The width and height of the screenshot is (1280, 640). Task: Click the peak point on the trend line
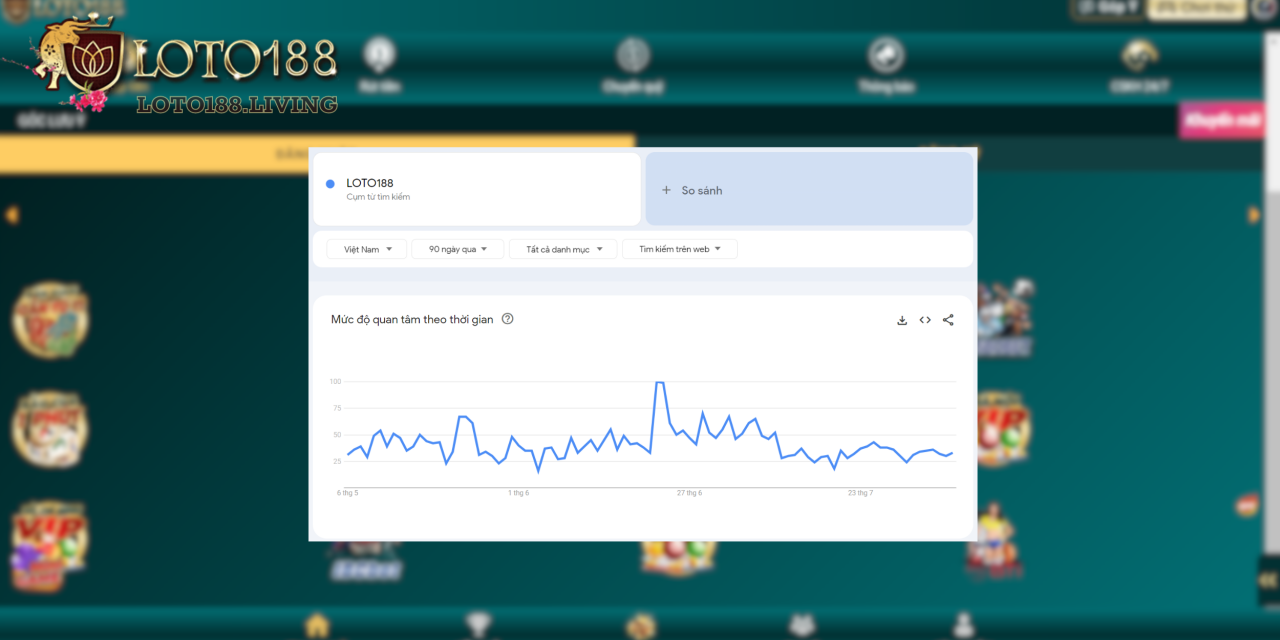coord(659,382)
